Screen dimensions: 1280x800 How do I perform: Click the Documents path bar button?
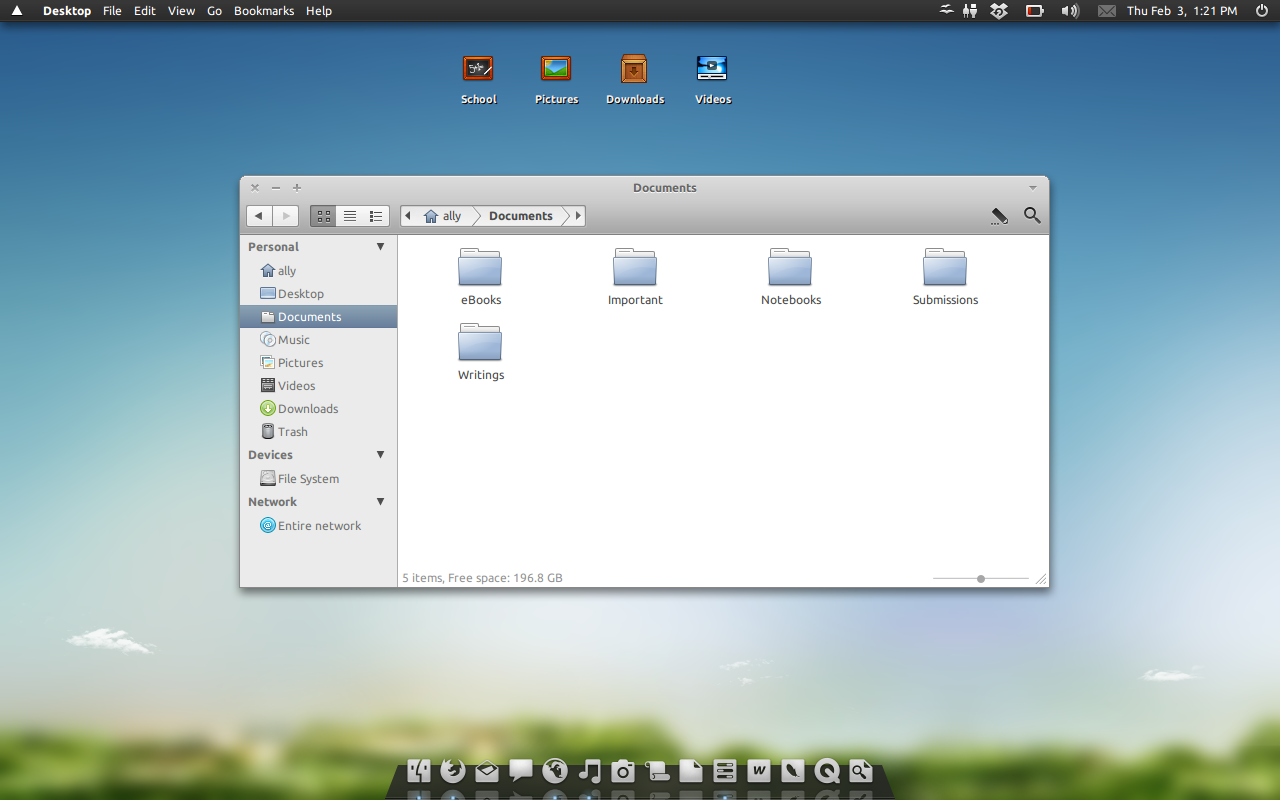tap(521, 216)
